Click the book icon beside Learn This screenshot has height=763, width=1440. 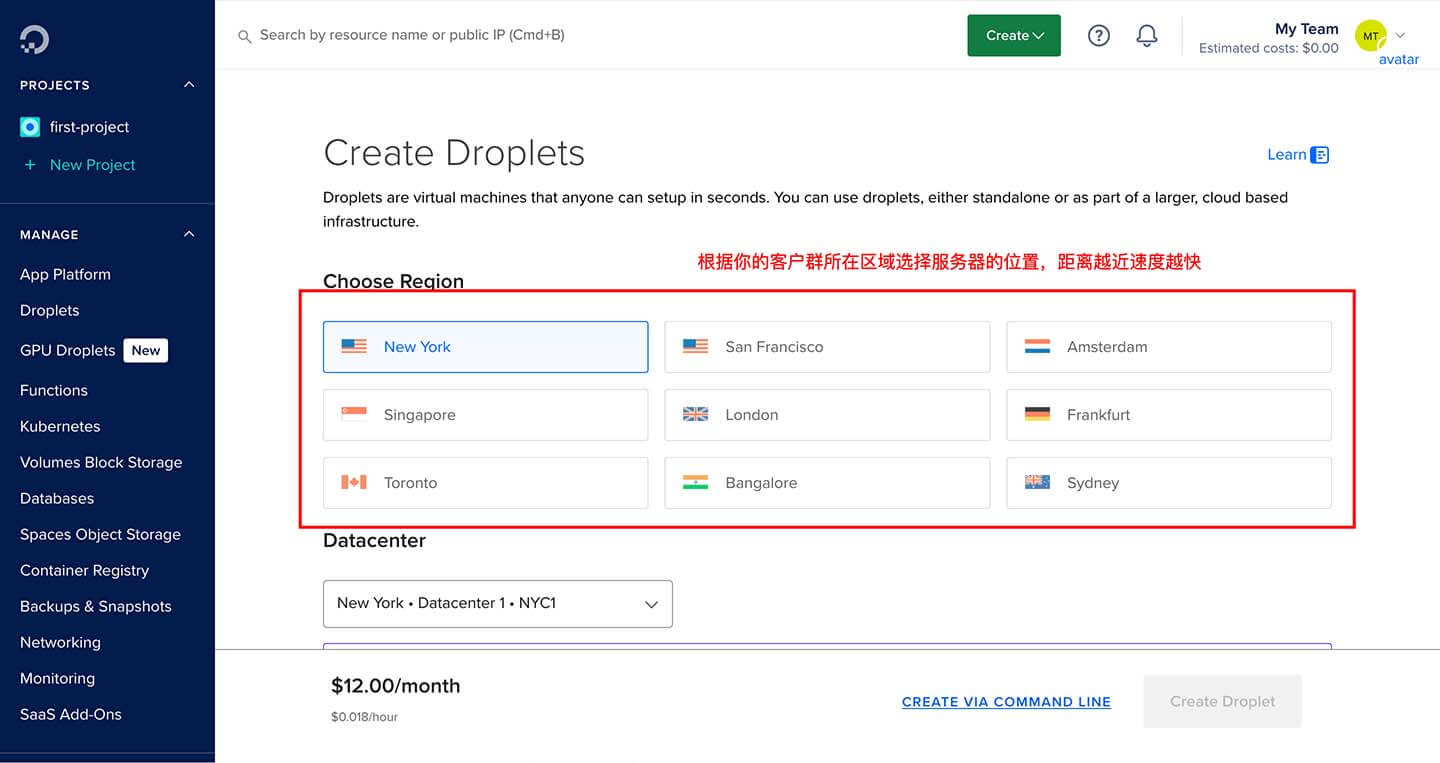[1320, 155]
